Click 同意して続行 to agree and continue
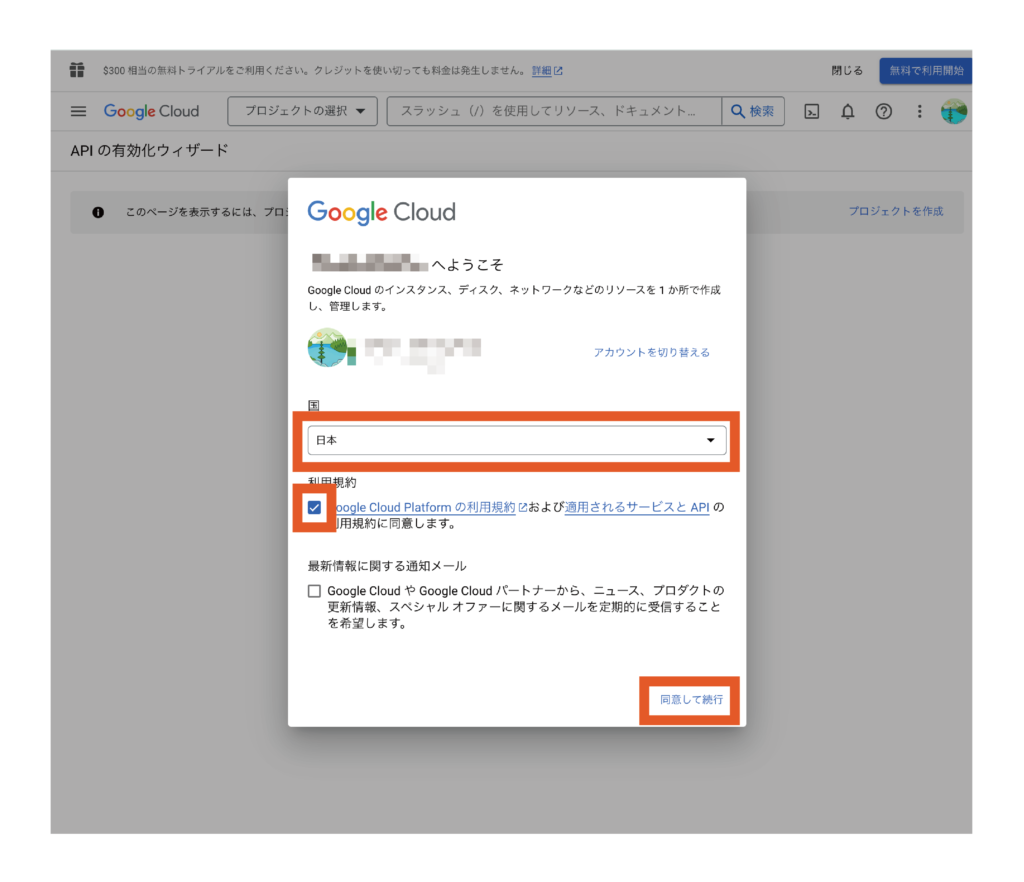This screenshot has height=882, width=1024. (691, 700)
